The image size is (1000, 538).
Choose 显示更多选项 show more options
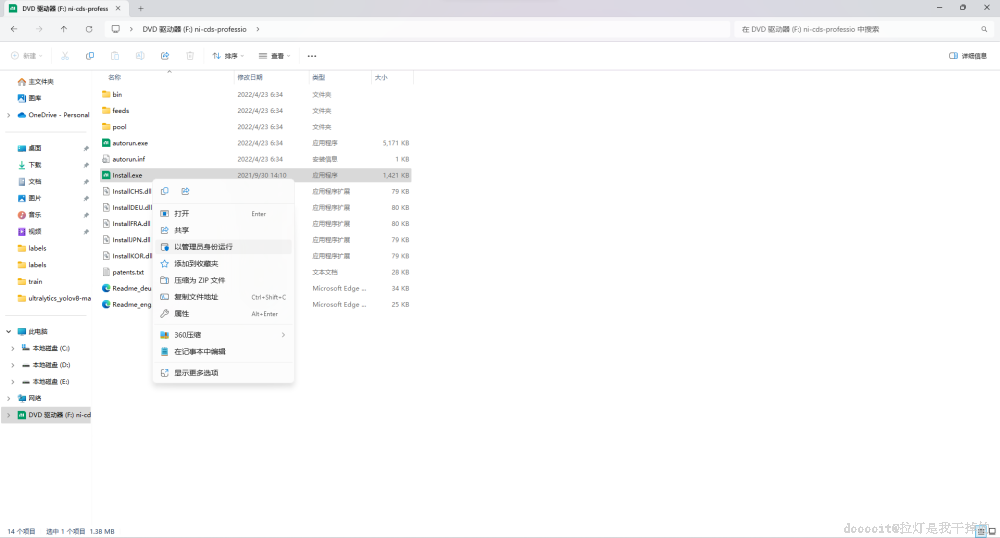[x=223, y=373]
